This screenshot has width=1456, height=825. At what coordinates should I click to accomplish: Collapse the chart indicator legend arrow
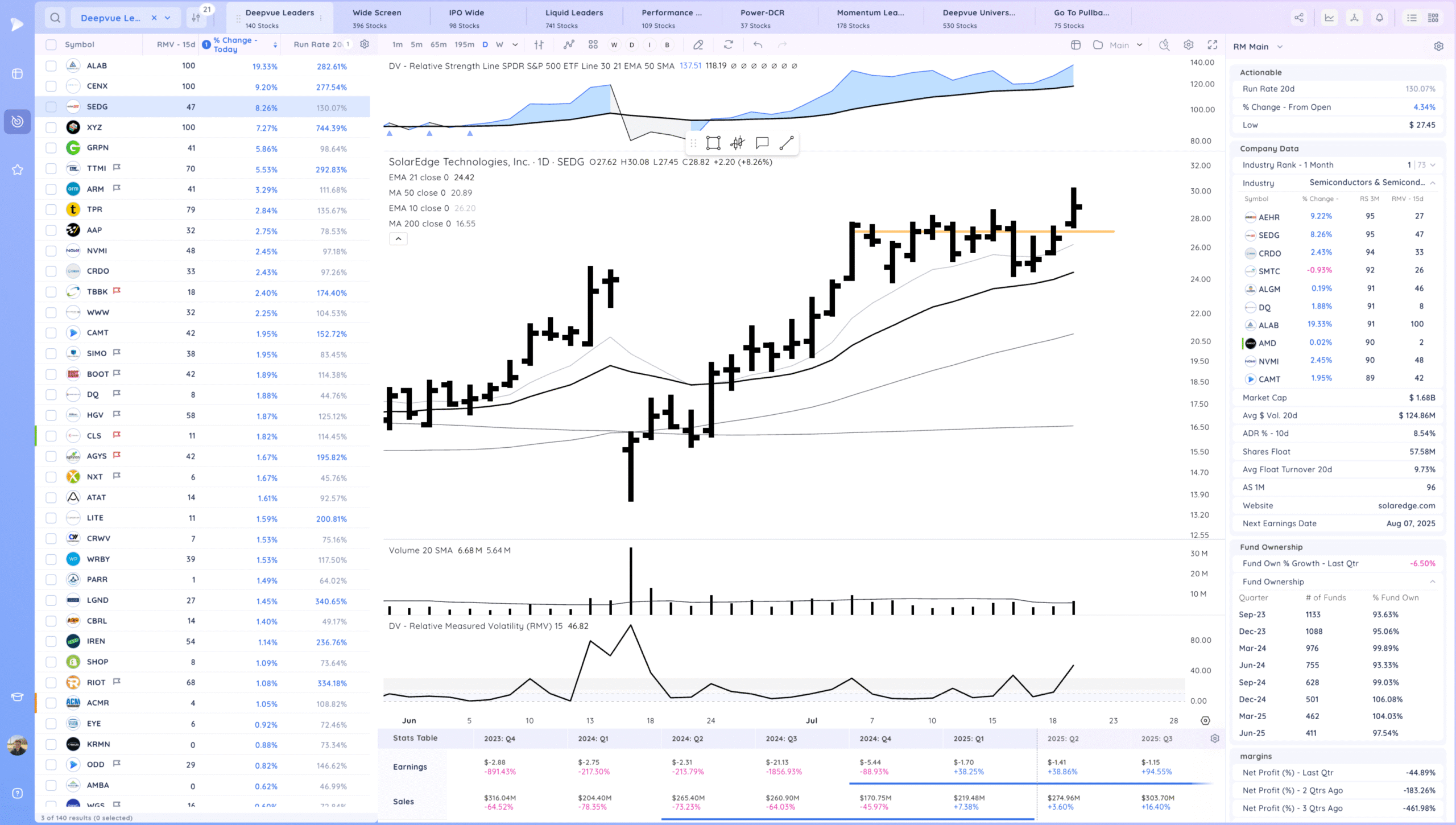pyautogui.click(x=398, y=239)
